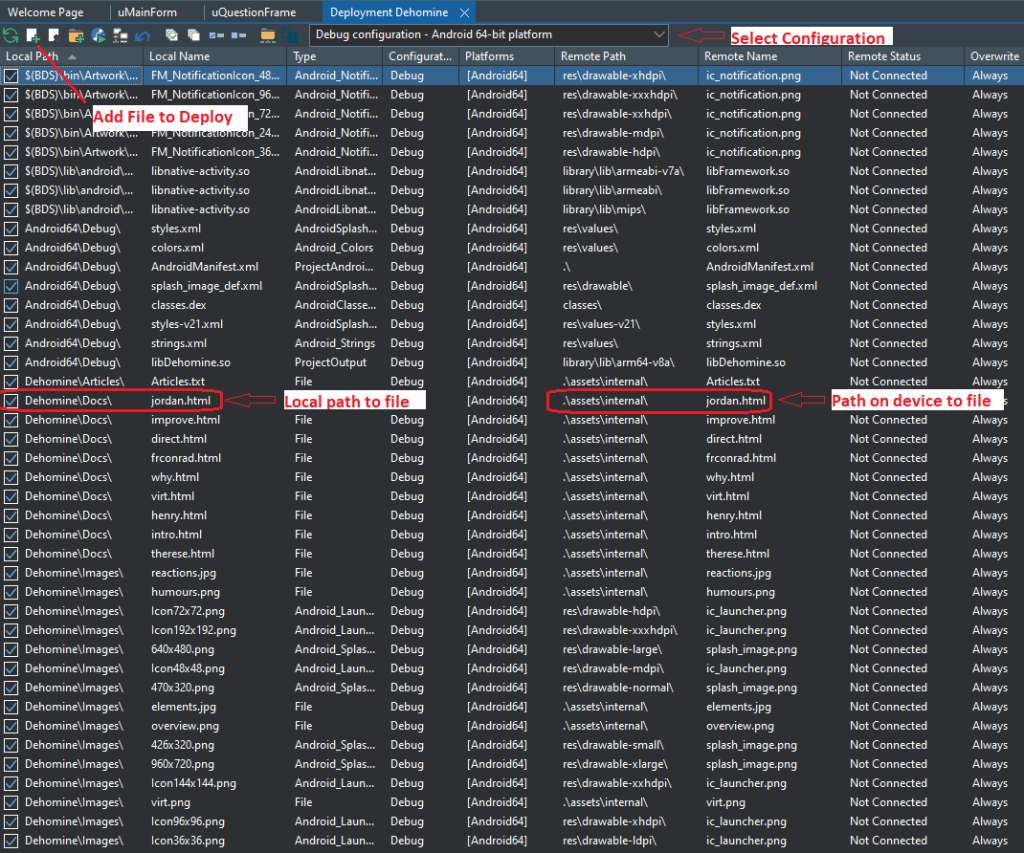Click the colors.xml local name cell
The image size is (1024, 853).
pyautogui.click(x=178, y=248)
